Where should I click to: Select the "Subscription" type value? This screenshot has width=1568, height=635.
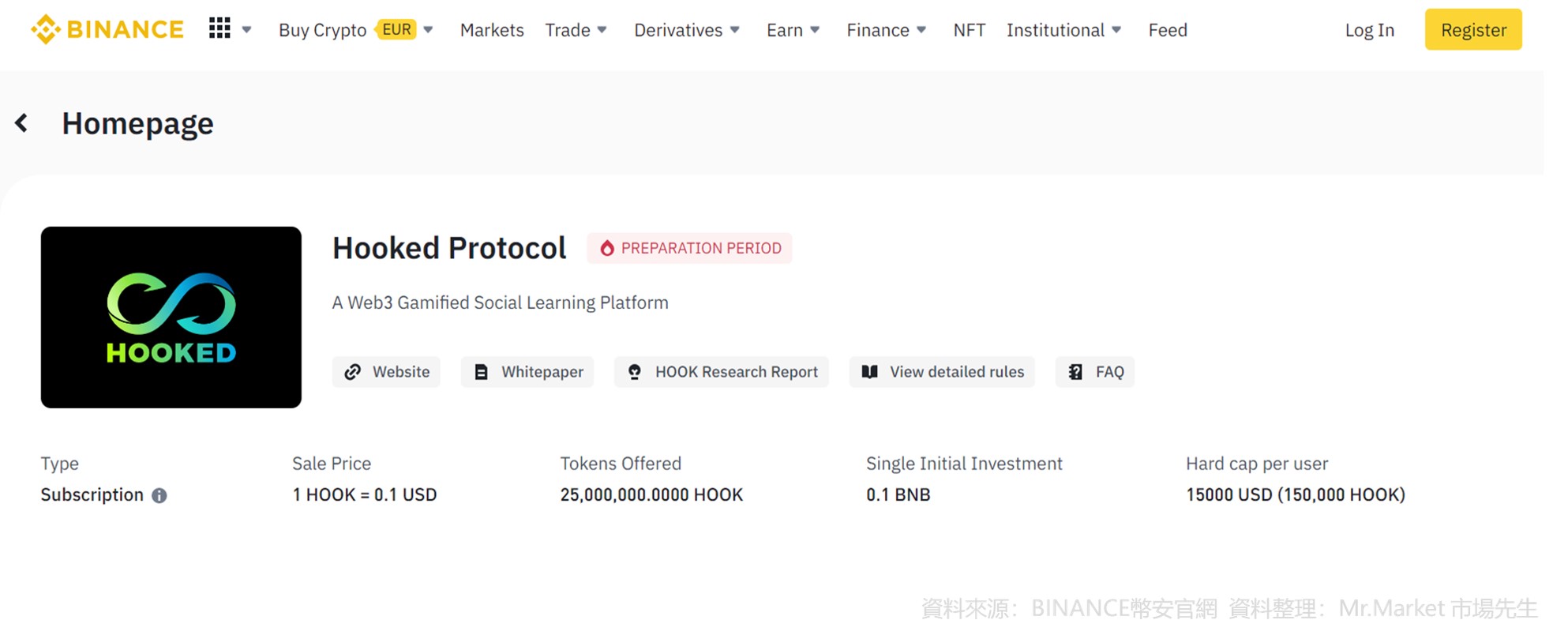(x=92, y=494)
